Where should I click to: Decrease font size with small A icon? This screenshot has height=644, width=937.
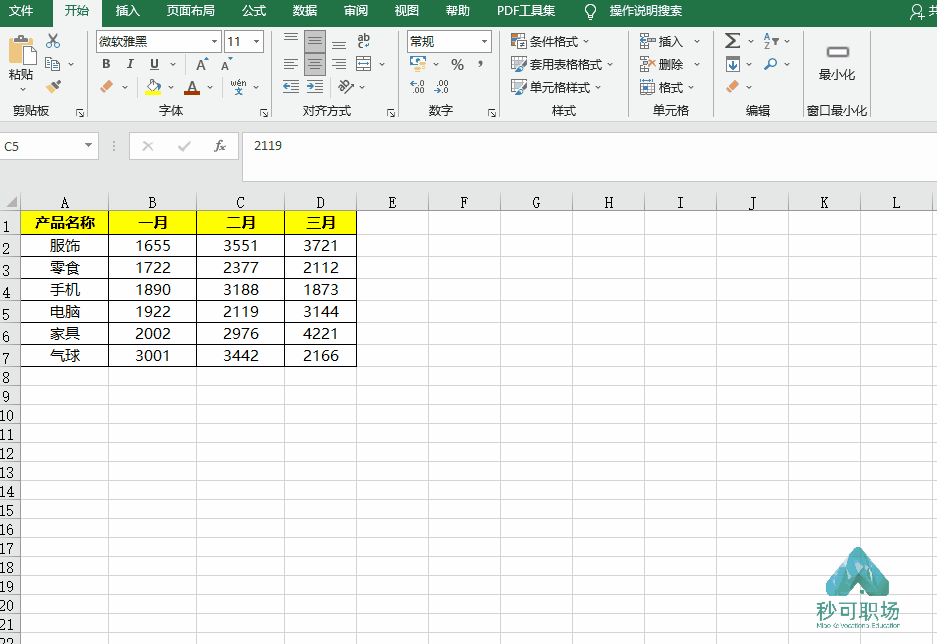pos(226,65)
